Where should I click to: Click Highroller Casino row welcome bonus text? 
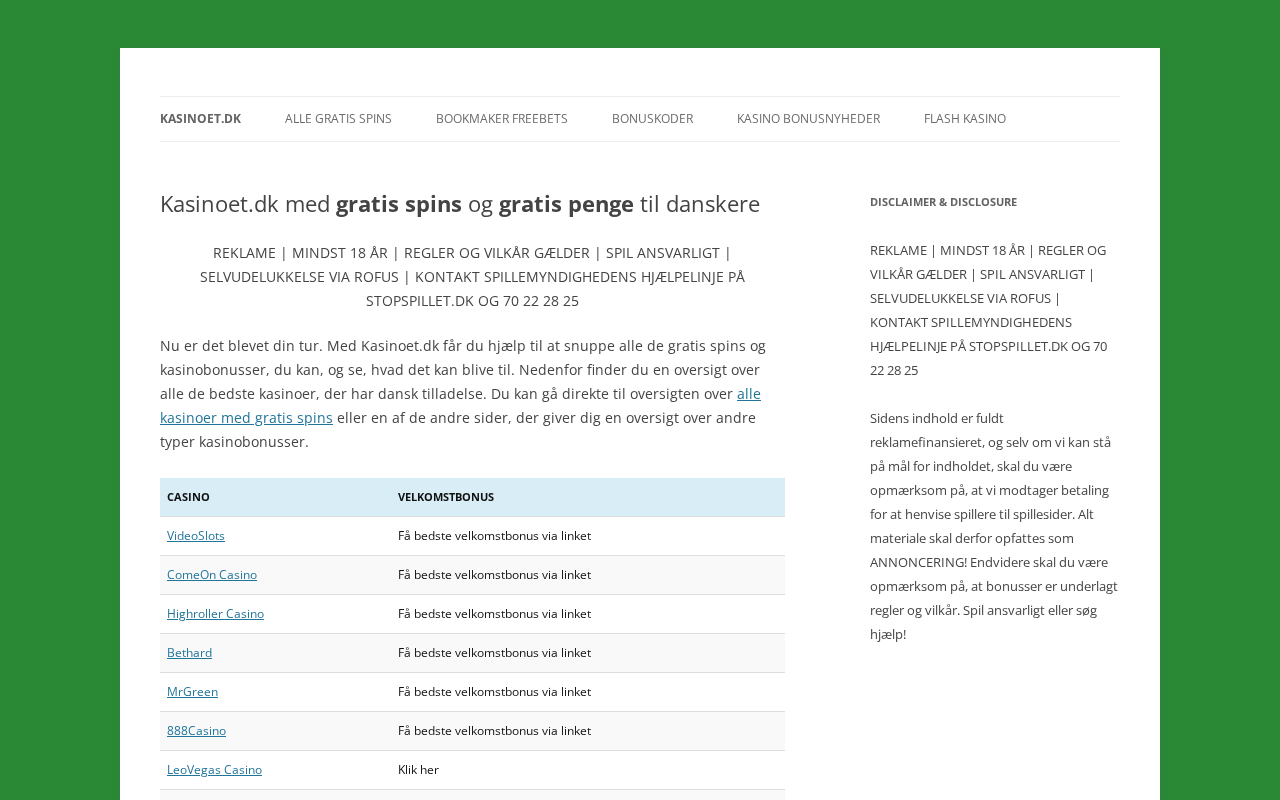tap(494, 614)
